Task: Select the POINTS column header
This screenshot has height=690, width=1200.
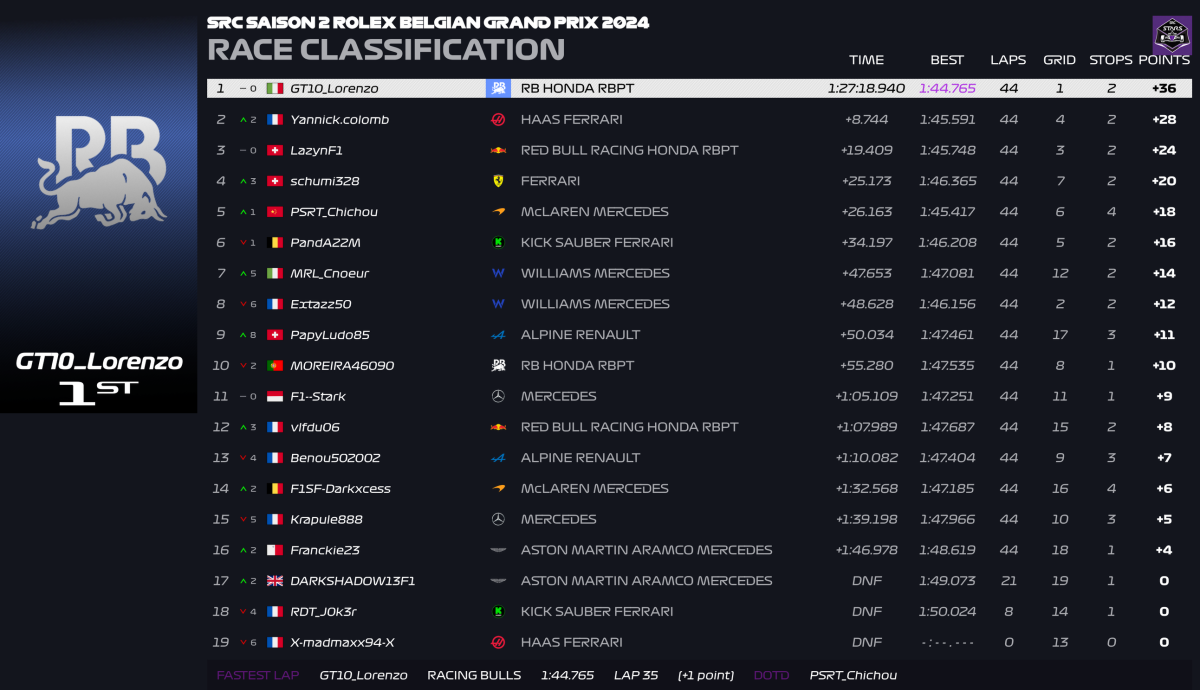Action: (x=1163, y=60)
